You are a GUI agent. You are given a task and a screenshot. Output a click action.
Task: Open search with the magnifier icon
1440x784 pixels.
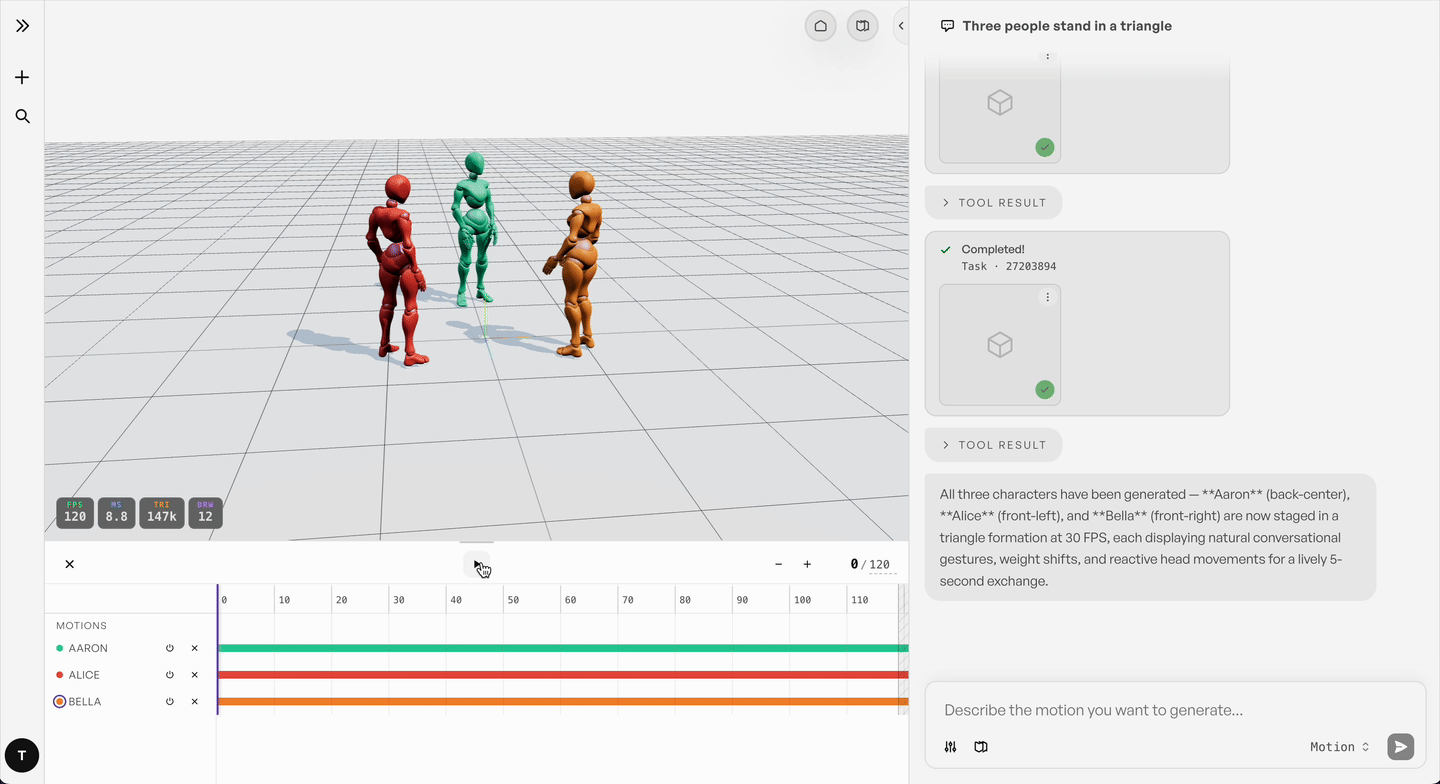22,116
